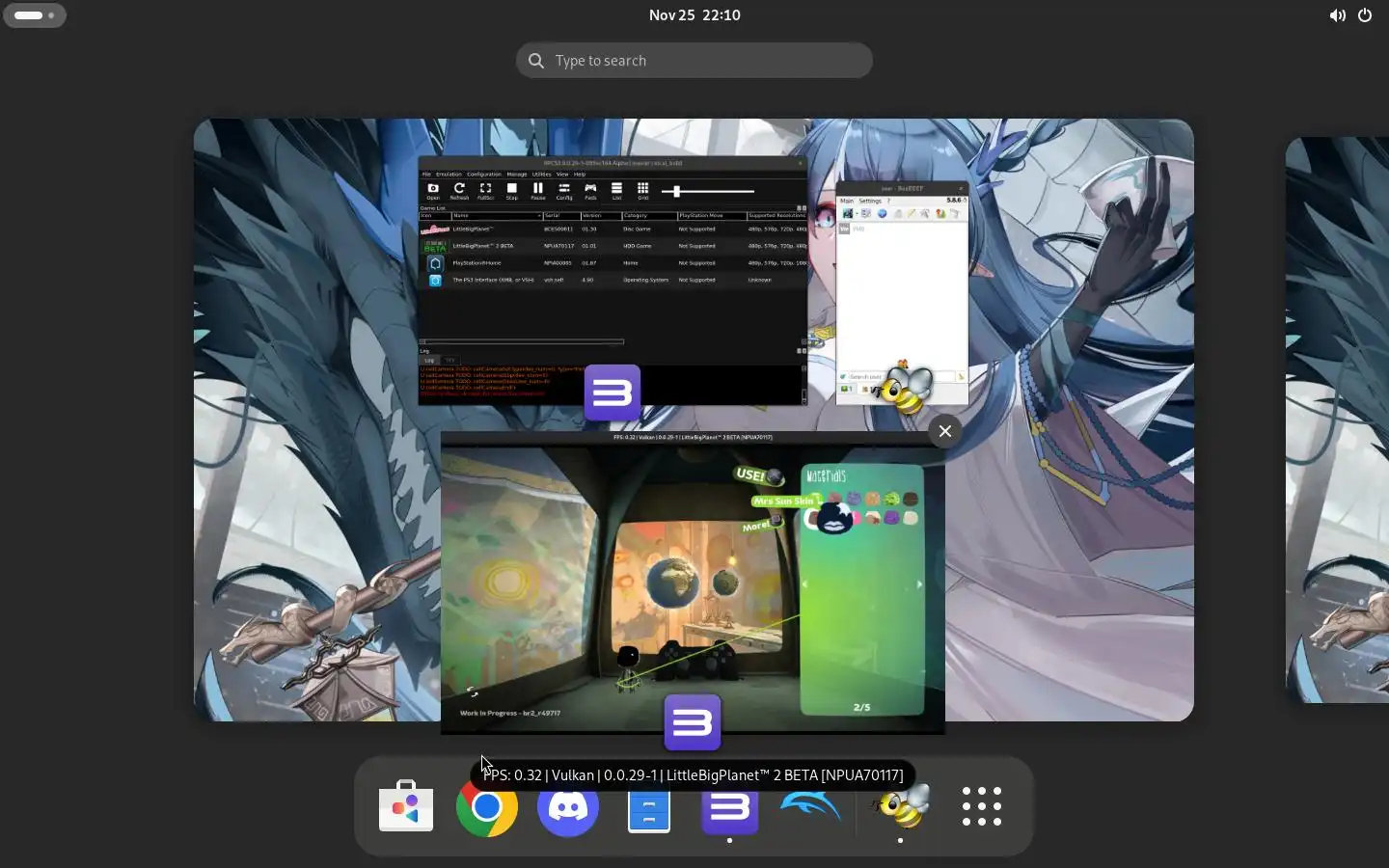Open BeeBEEP from the dock
1389x868 pixels.
click(x=900, y=806)
